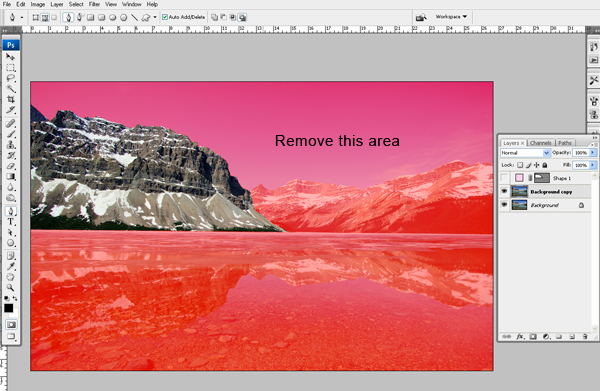Select the Crop tool

10,99
